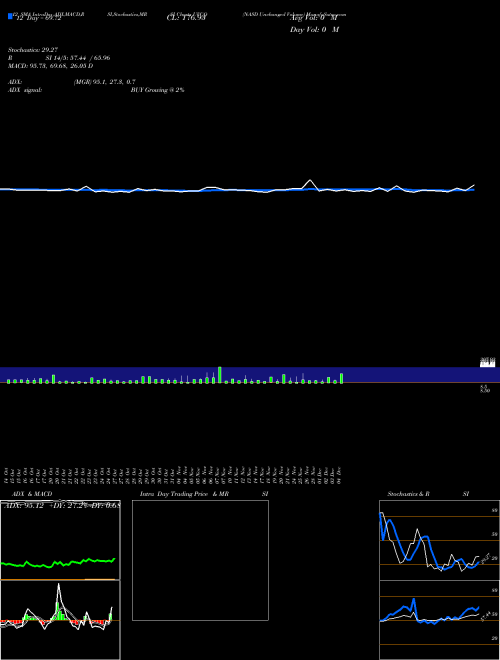Click the green ADX line in ADX panel
The image size is (500, 660).
[x=58, y=563]
